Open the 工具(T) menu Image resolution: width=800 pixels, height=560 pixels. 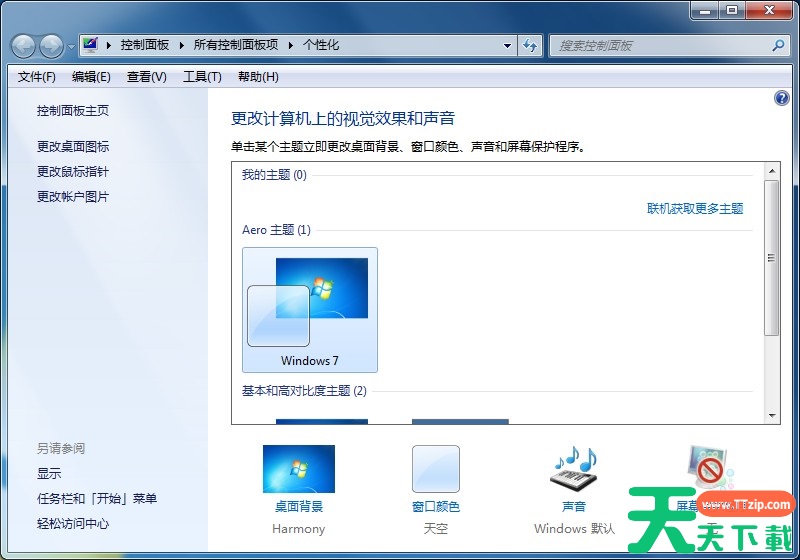click(203, 77)
